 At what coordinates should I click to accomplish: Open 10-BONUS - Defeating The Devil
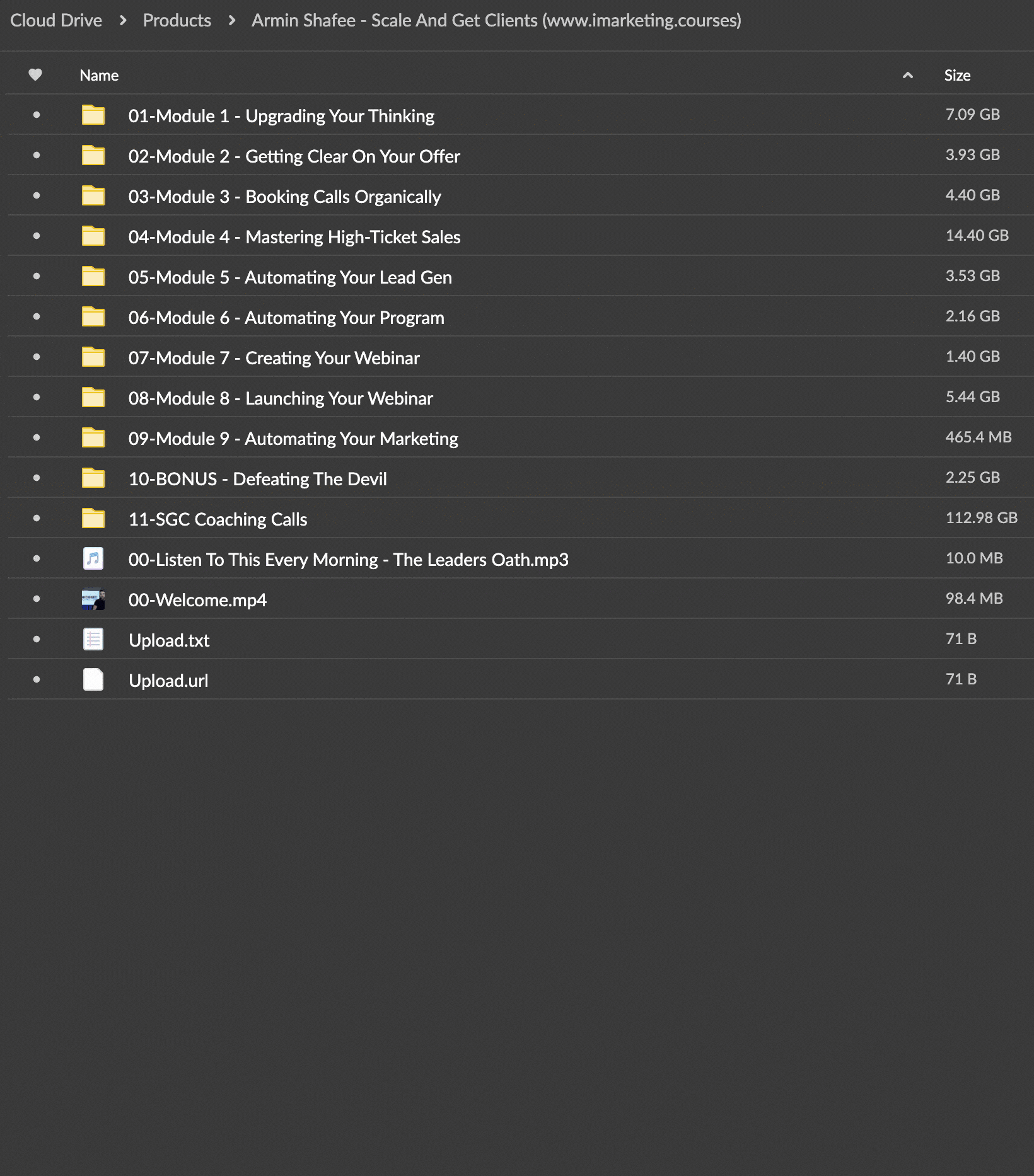(x=258, y=479)
